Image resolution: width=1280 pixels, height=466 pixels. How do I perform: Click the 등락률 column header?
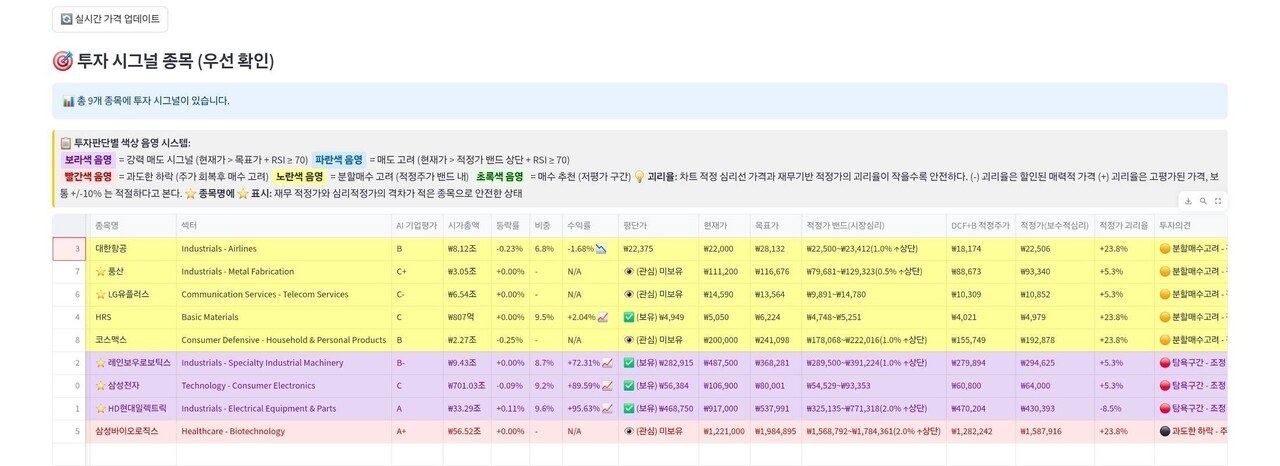[510, 225]
